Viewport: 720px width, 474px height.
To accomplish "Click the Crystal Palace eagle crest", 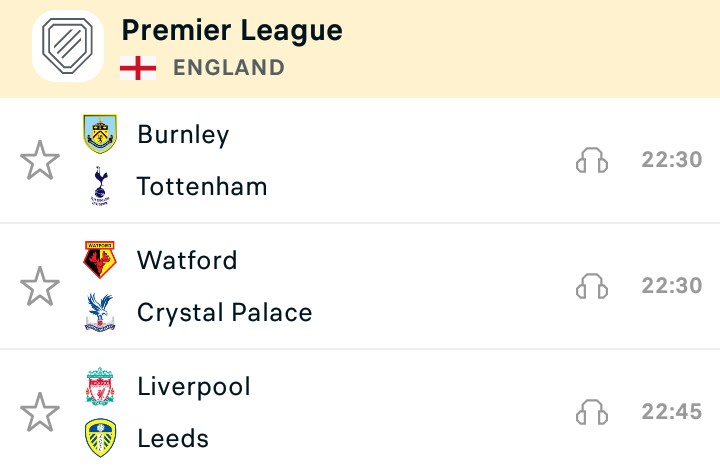I will click(100, 312).
